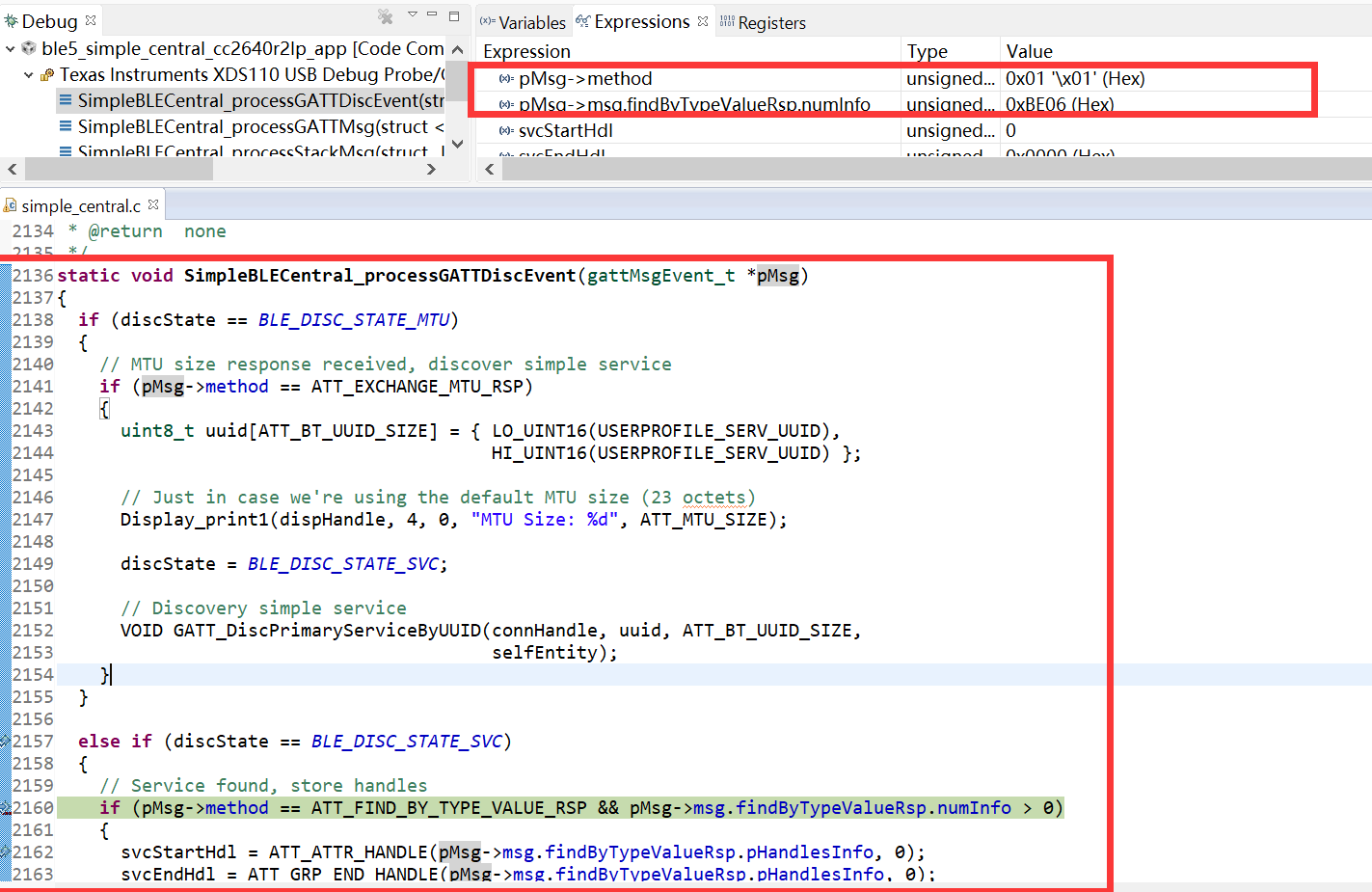The width and height of the screenshot is (1372, 892).
Task: Click GATT_DiscPrimaryServiceByUUID on line 2152
Action: pyautogui.click(x=327, y=630)
